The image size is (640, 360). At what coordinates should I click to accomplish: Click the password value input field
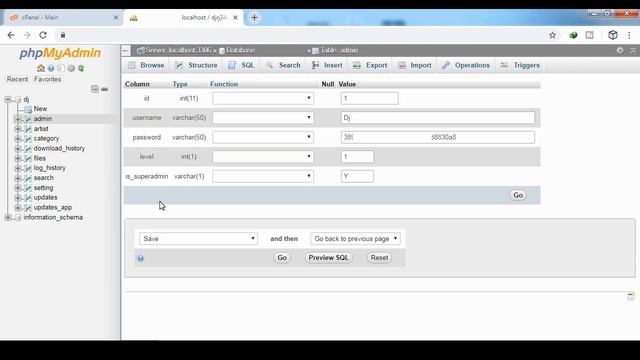point(438,137)
